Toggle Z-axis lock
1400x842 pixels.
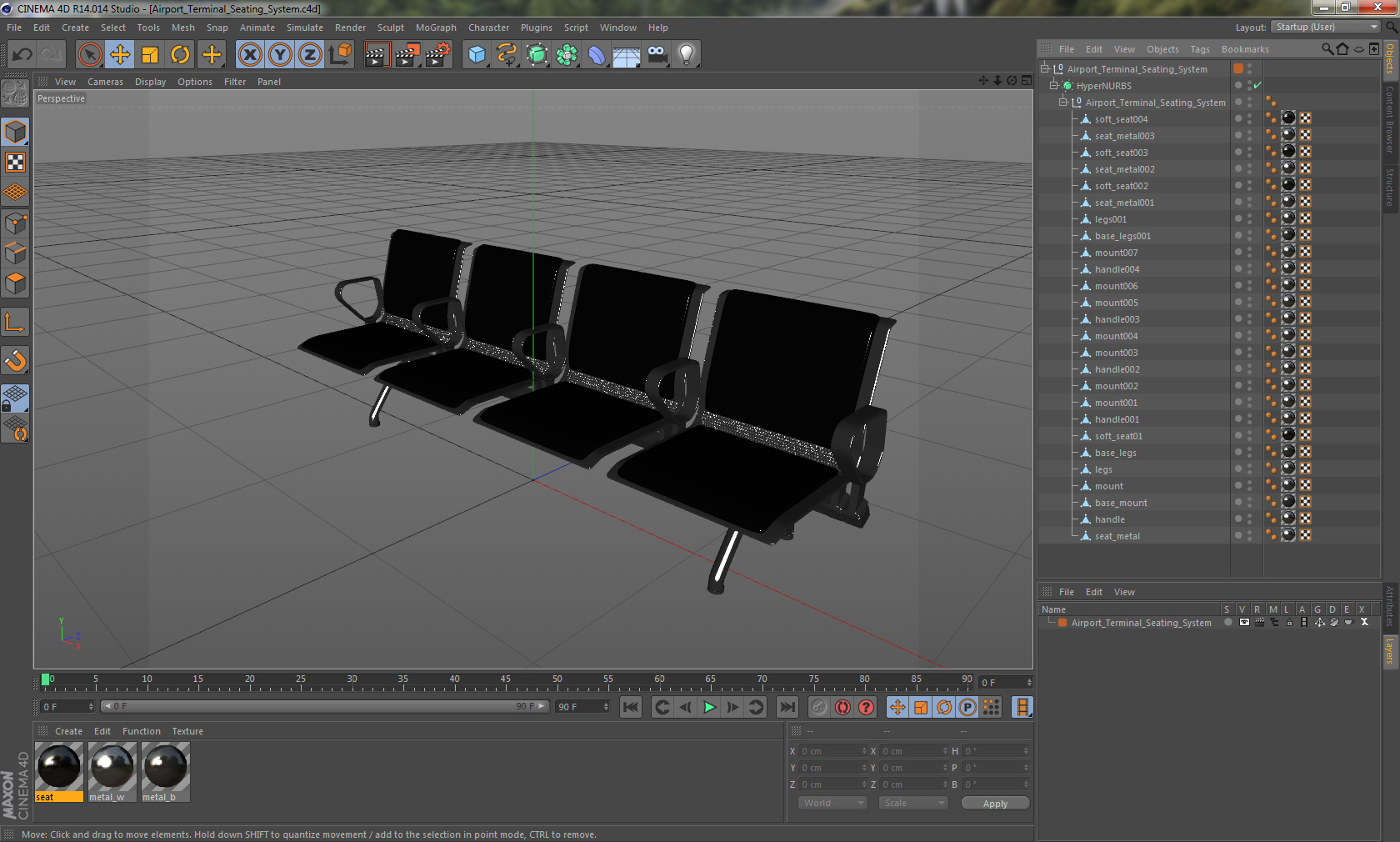point(310,55)
